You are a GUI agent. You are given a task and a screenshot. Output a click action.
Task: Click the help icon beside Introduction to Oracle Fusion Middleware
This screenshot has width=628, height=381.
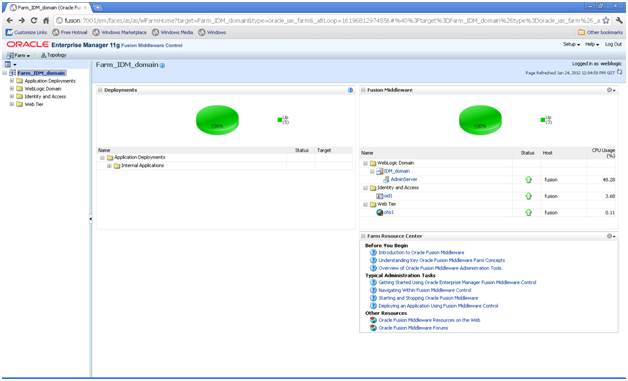[373, 252]
